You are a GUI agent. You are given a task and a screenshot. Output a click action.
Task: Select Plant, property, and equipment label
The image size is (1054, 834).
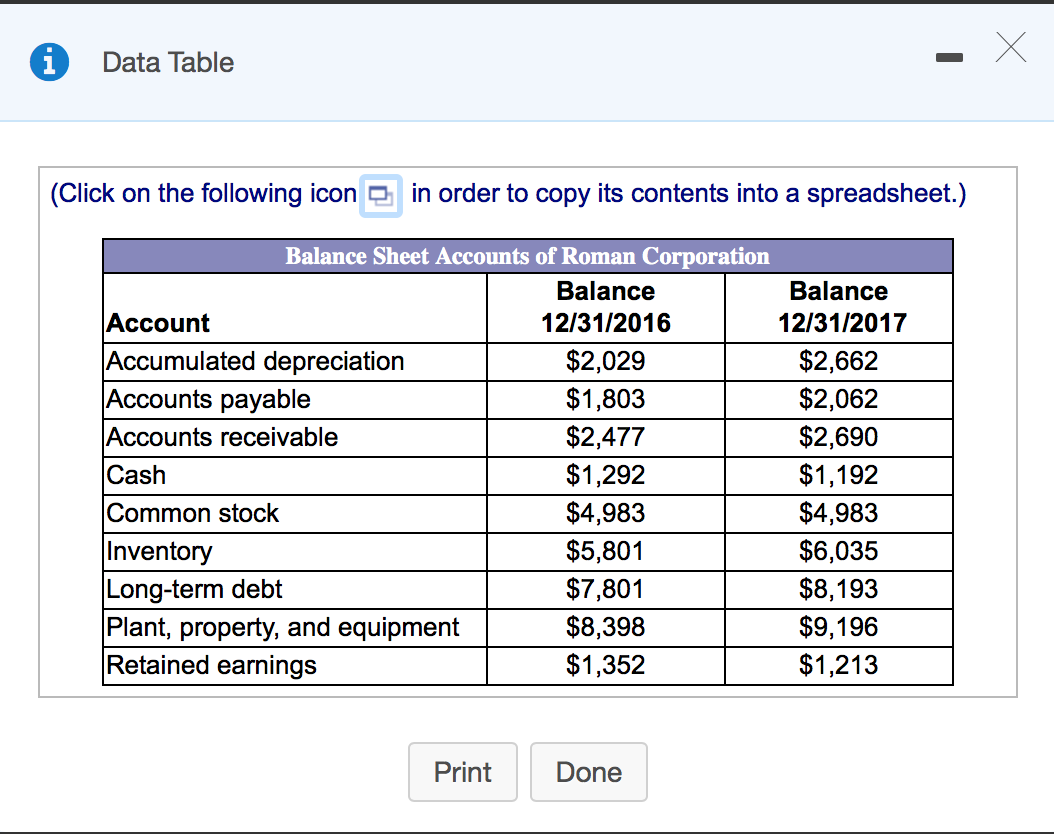282,628
